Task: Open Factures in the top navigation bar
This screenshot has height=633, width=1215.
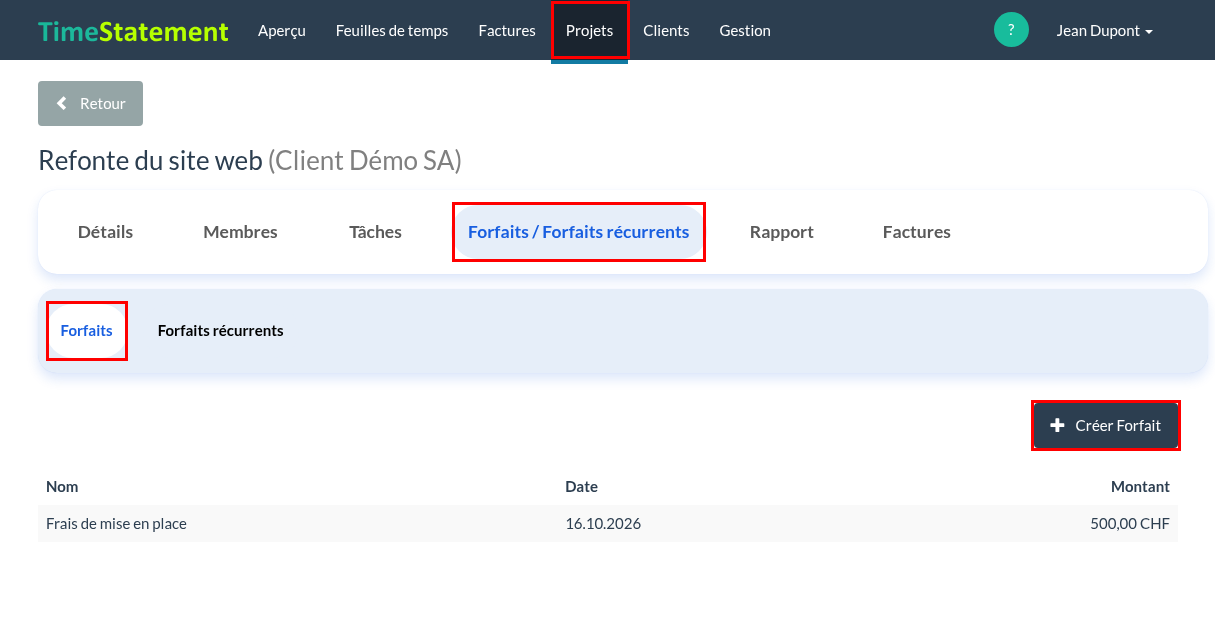Action: (x=507, y=31)
